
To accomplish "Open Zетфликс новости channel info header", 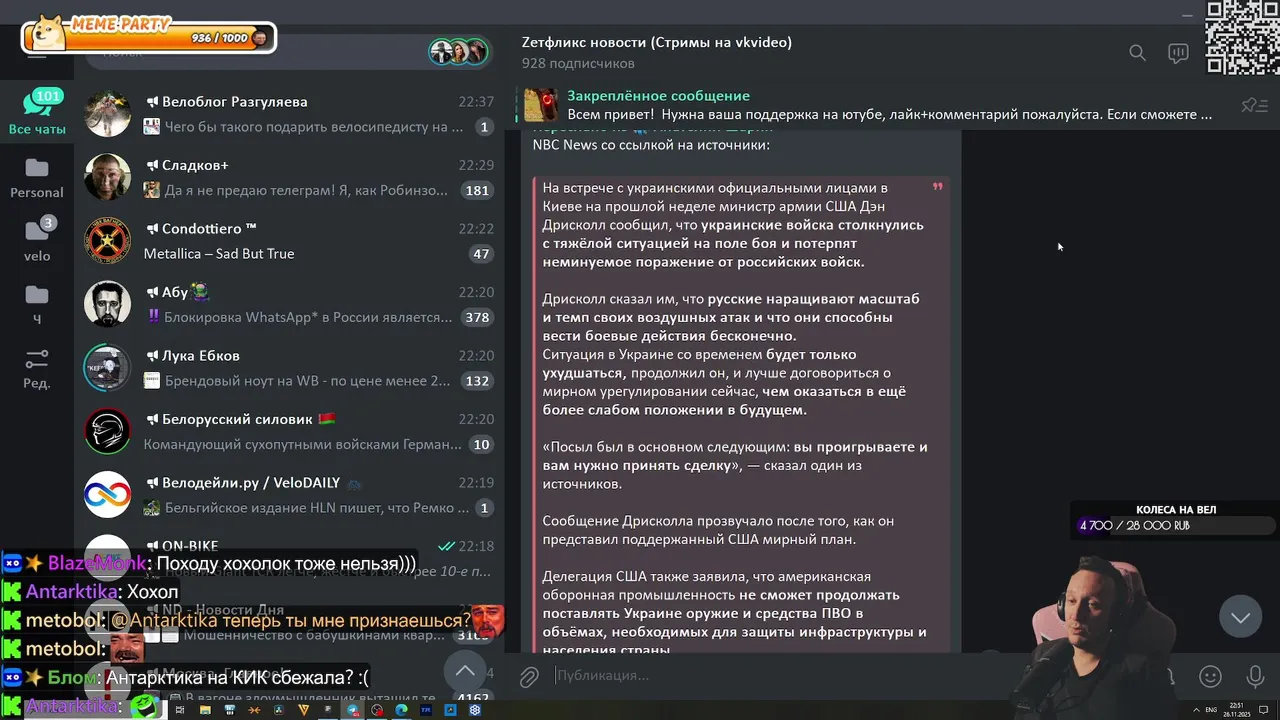I will 657,42.
